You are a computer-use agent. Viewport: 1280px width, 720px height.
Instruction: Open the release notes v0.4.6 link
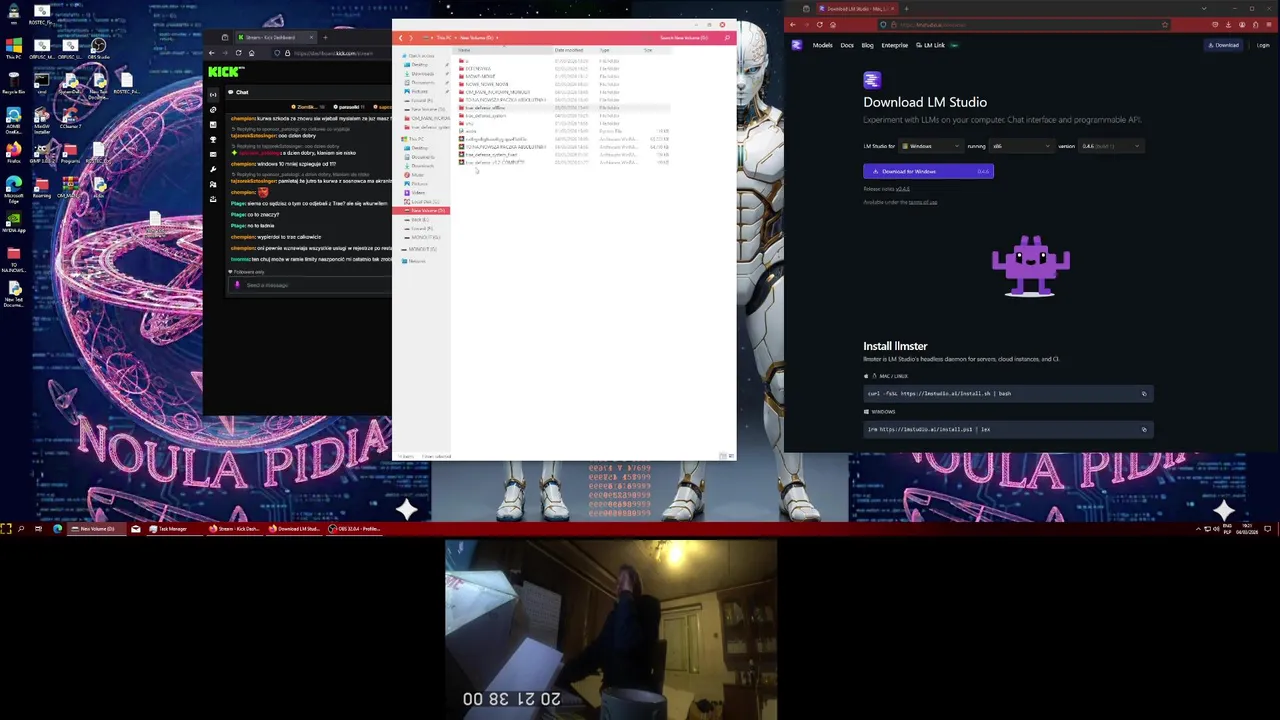902,189
